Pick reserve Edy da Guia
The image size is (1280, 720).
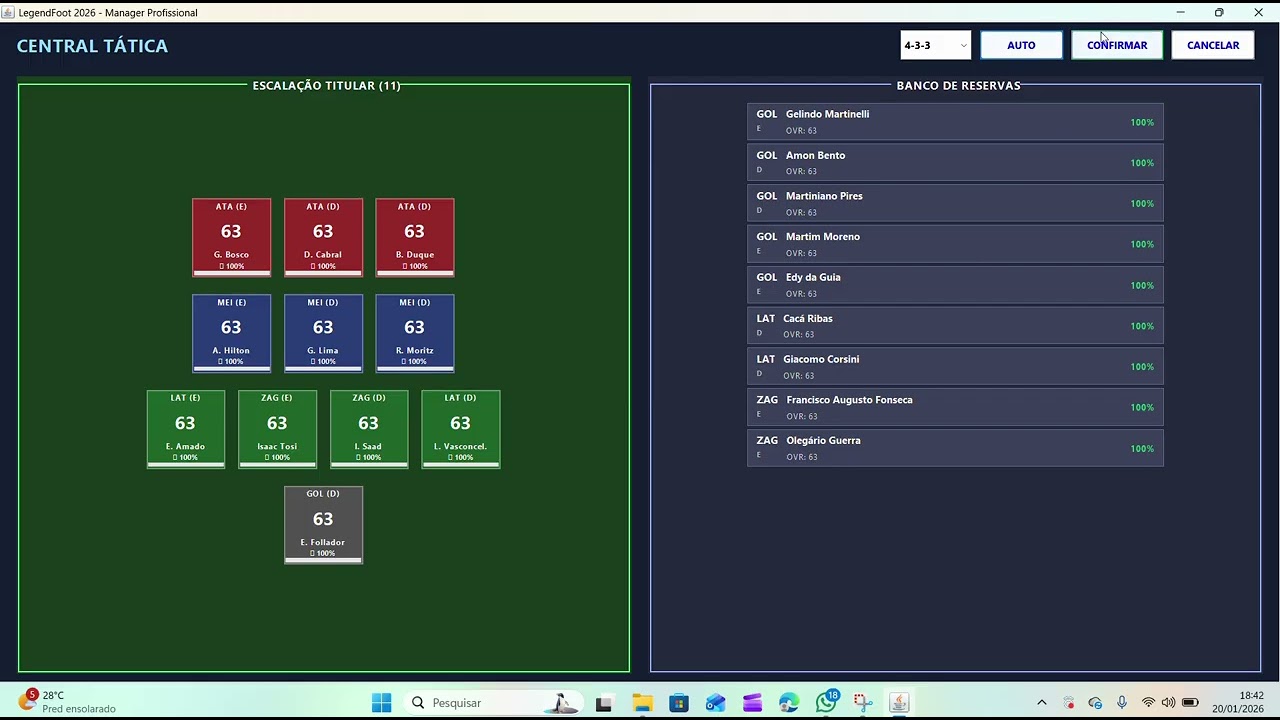tap(955, 285)
